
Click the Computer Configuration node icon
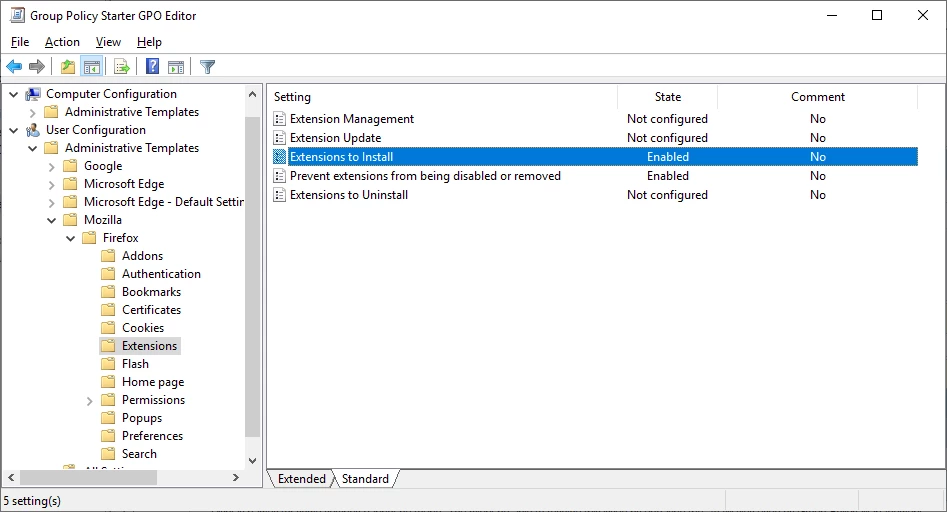point(33,94)
